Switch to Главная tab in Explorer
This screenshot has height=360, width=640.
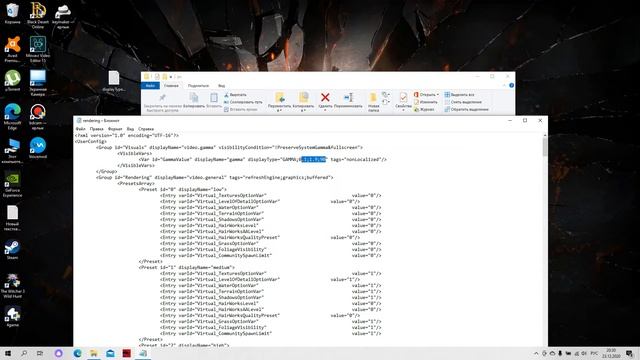pyautogui.click(x=171, y=86)
